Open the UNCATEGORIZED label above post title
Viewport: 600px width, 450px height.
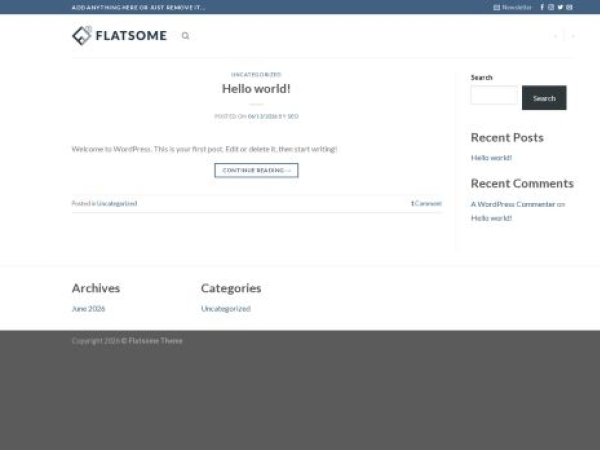(256, 74)
